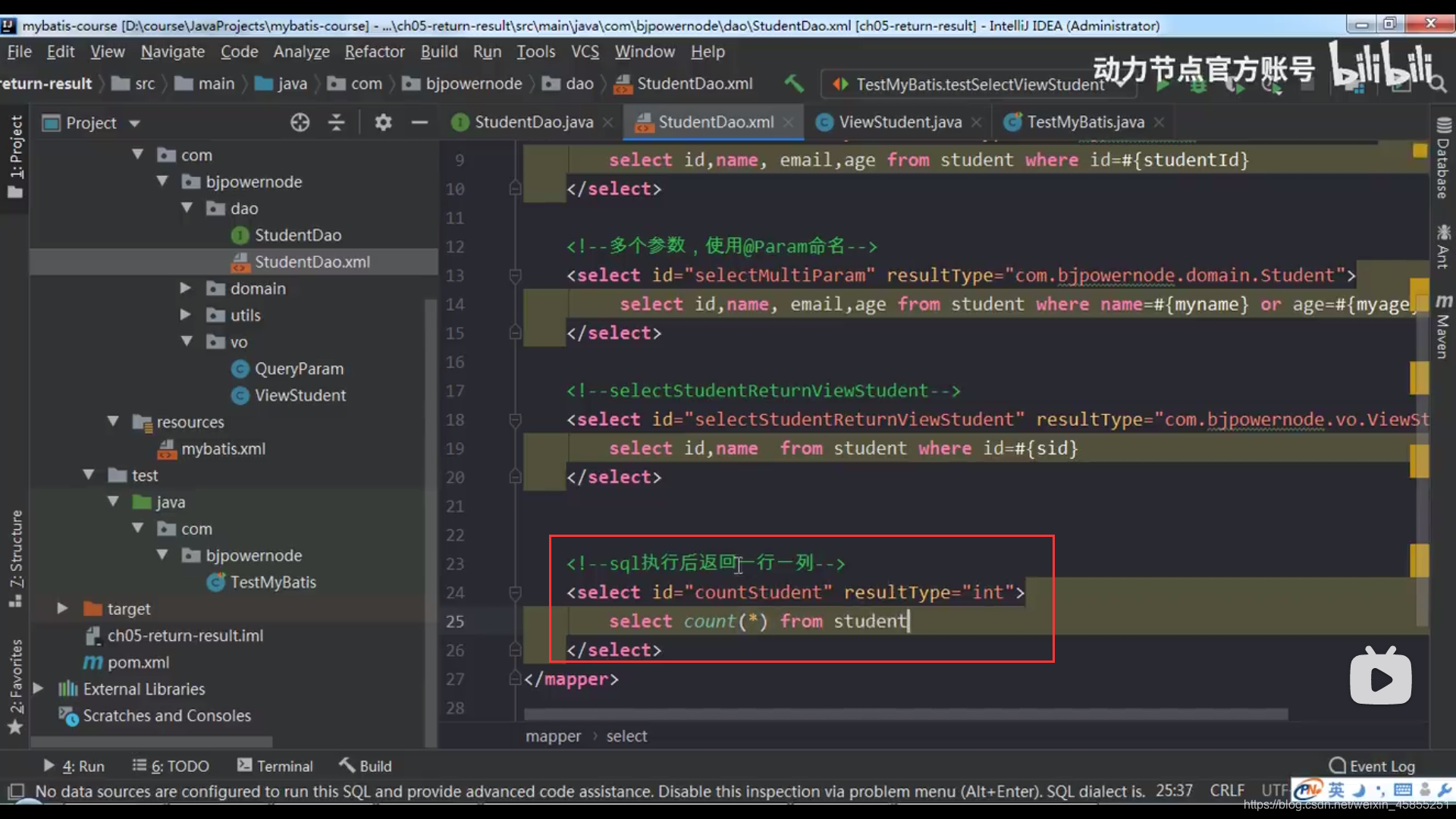Screen dimensions: 1456x819
Task: Open the VCS menu
Action: [x=585, y=52]
